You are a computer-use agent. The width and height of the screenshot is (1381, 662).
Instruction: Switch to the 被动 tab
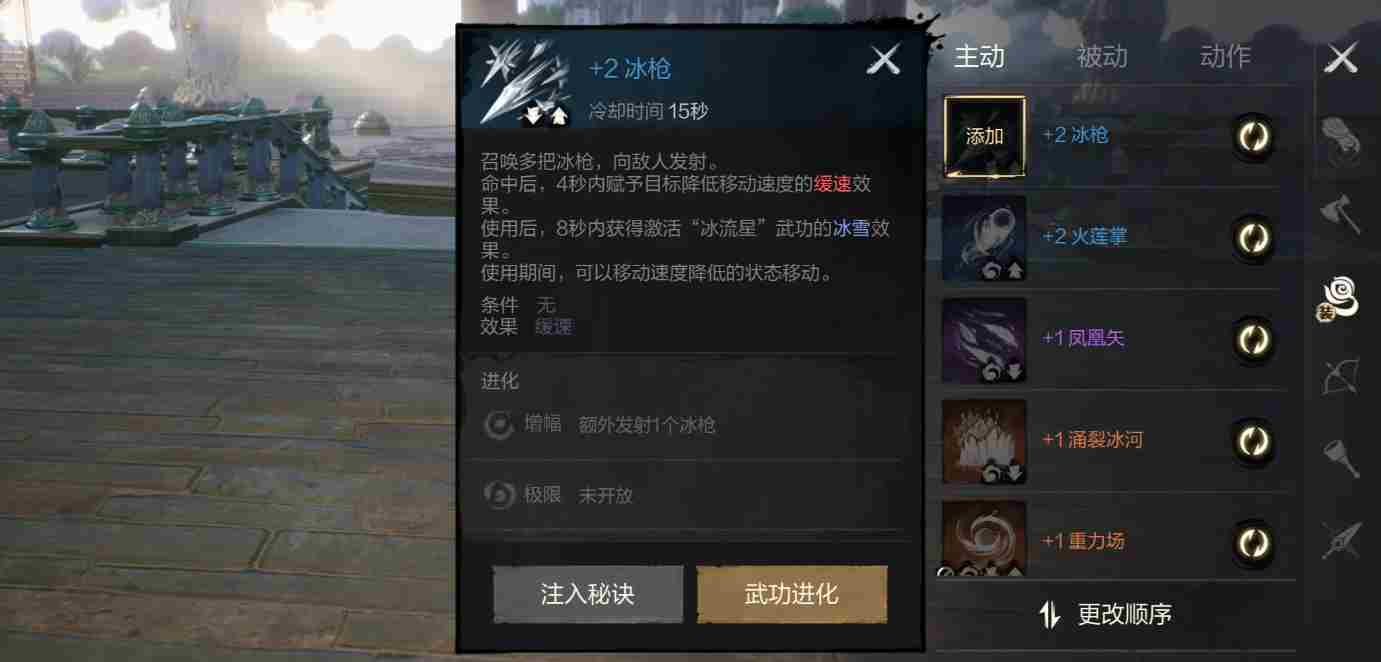coord(1102,57)
